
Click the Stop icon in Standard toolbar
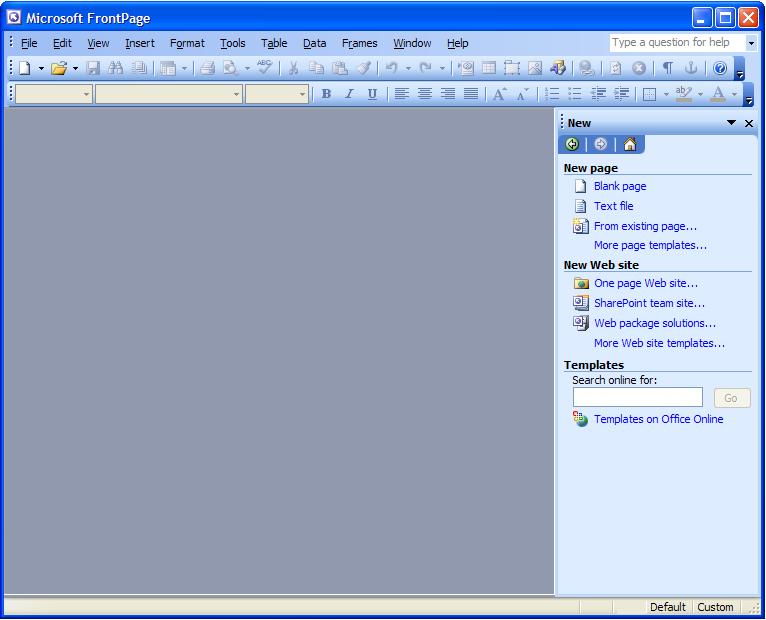pos(638,68)
